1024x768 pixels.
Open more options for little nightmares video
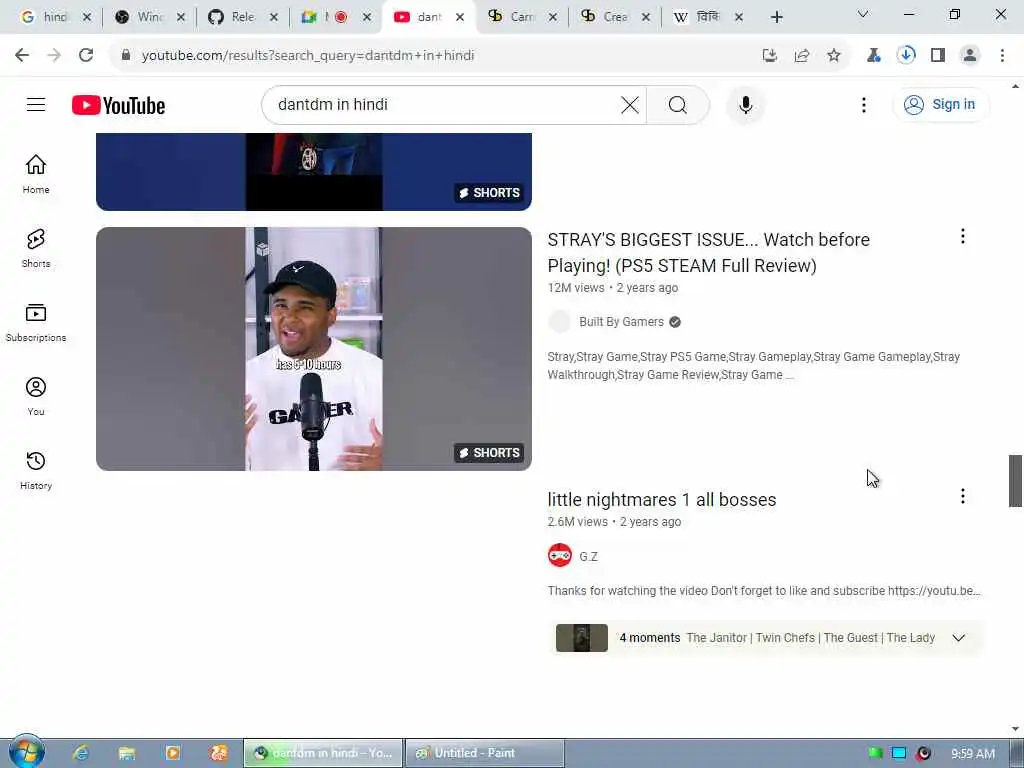pyautogui.click(x=962, y=496)
